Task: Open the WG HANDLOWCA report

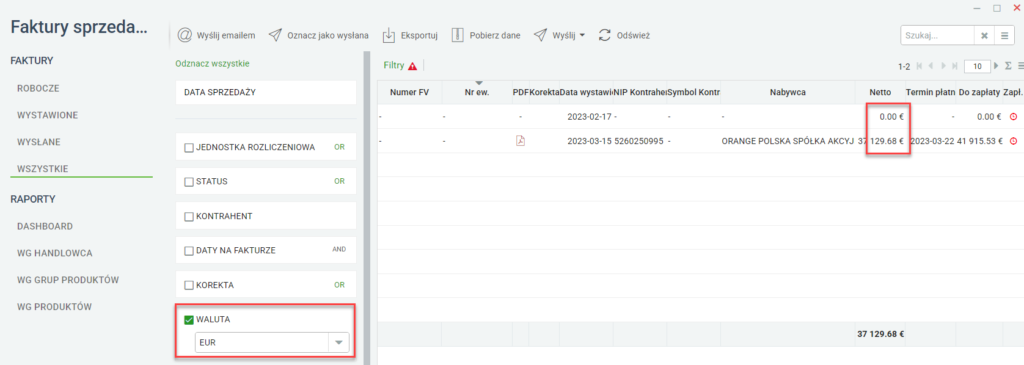Action: [55, 253]
